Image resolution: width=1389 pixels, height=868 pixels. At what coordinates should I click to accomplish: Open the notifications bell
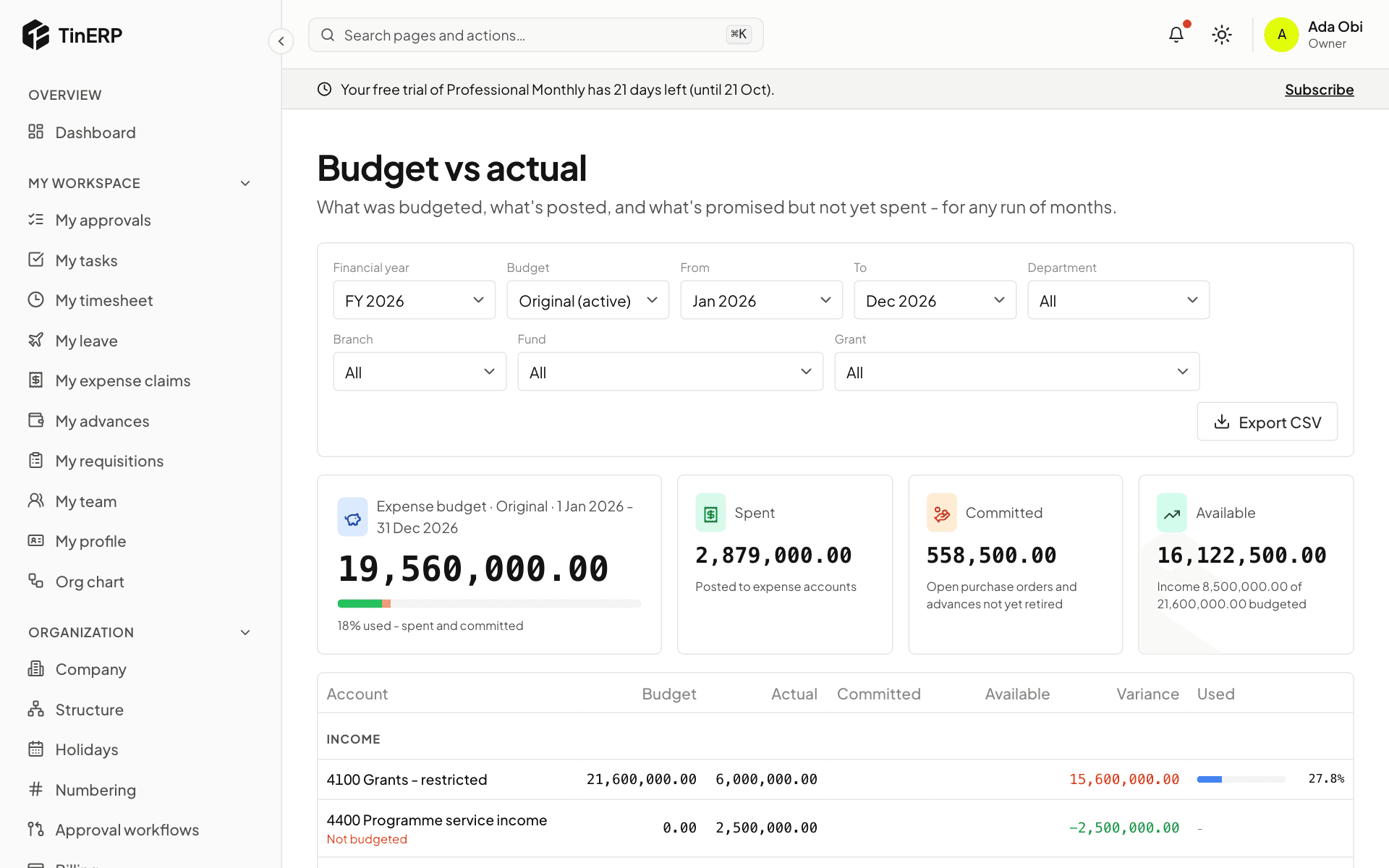1176,35
